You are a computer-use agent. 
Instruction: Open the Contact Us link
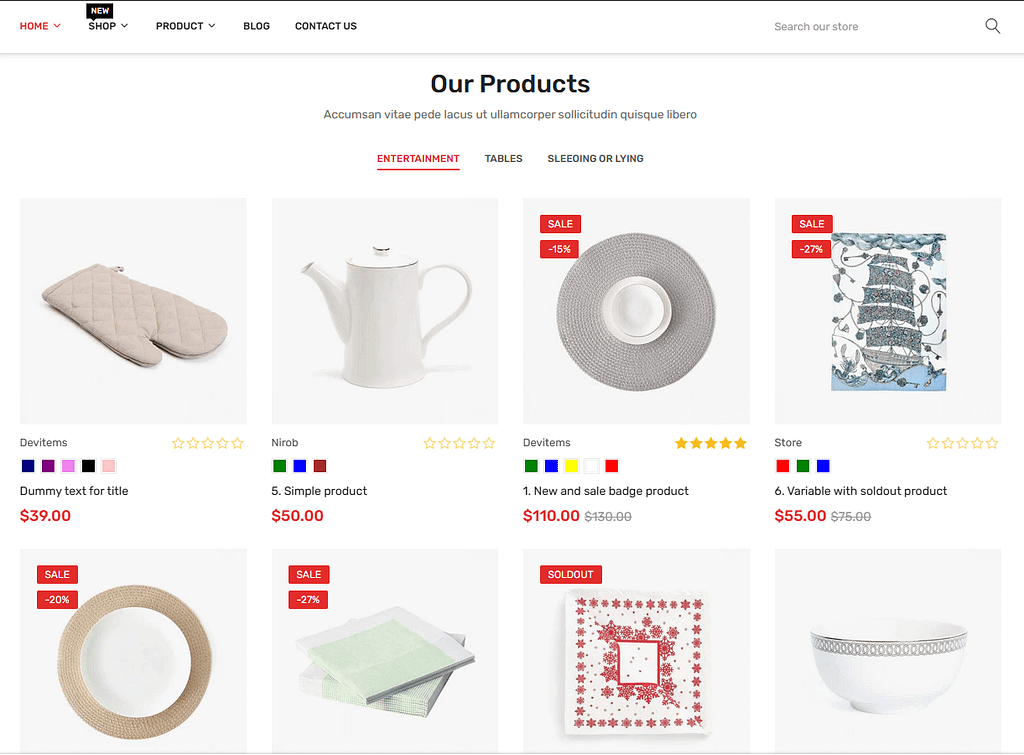click(326, 26)
